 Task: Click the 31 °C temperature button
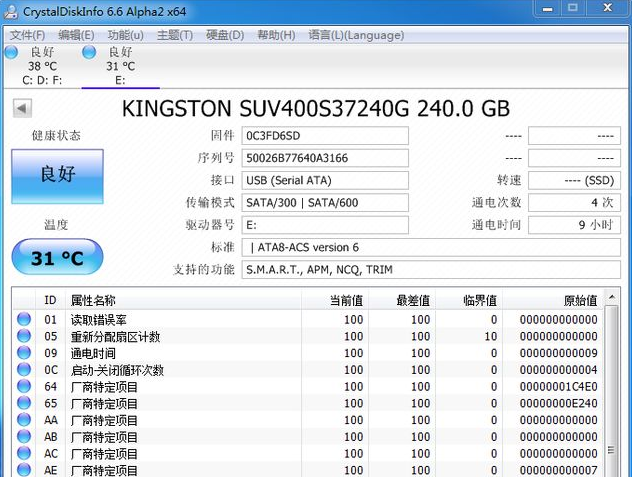57,257
